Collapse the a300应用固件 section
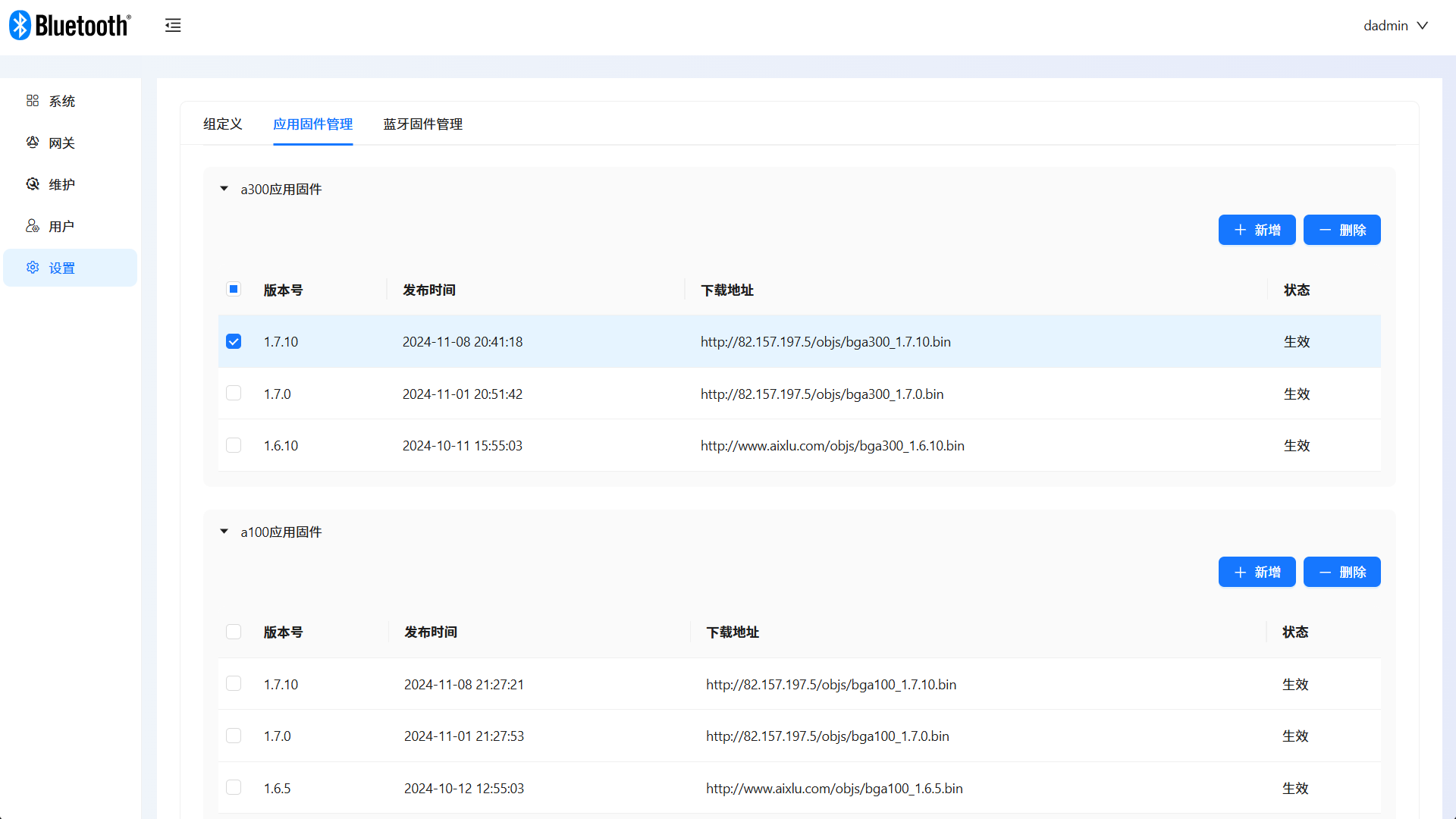This screenshot has height=819, width=1456. point(224,189)
